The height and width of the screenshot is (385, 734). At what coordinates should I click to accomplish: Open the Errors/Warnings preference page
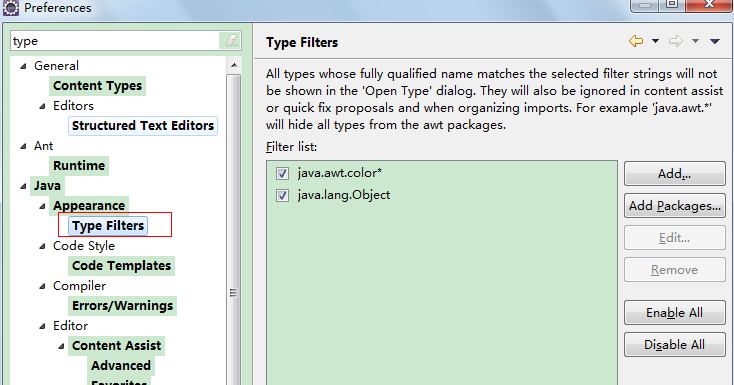click(x=123, y=306)
